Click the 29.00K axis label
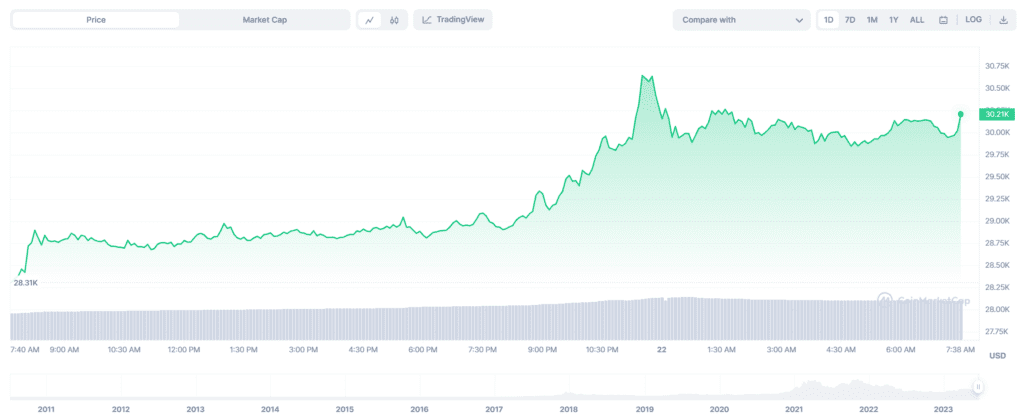1024x420 pixels. 997,221
